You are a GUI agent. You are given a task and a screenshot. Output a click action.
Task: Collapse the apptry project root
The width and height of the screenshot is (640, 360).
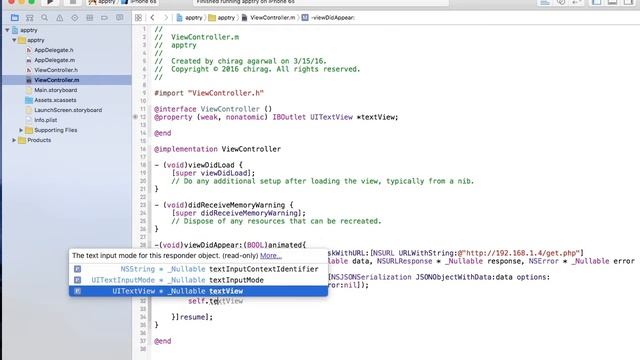click(7, 30)
